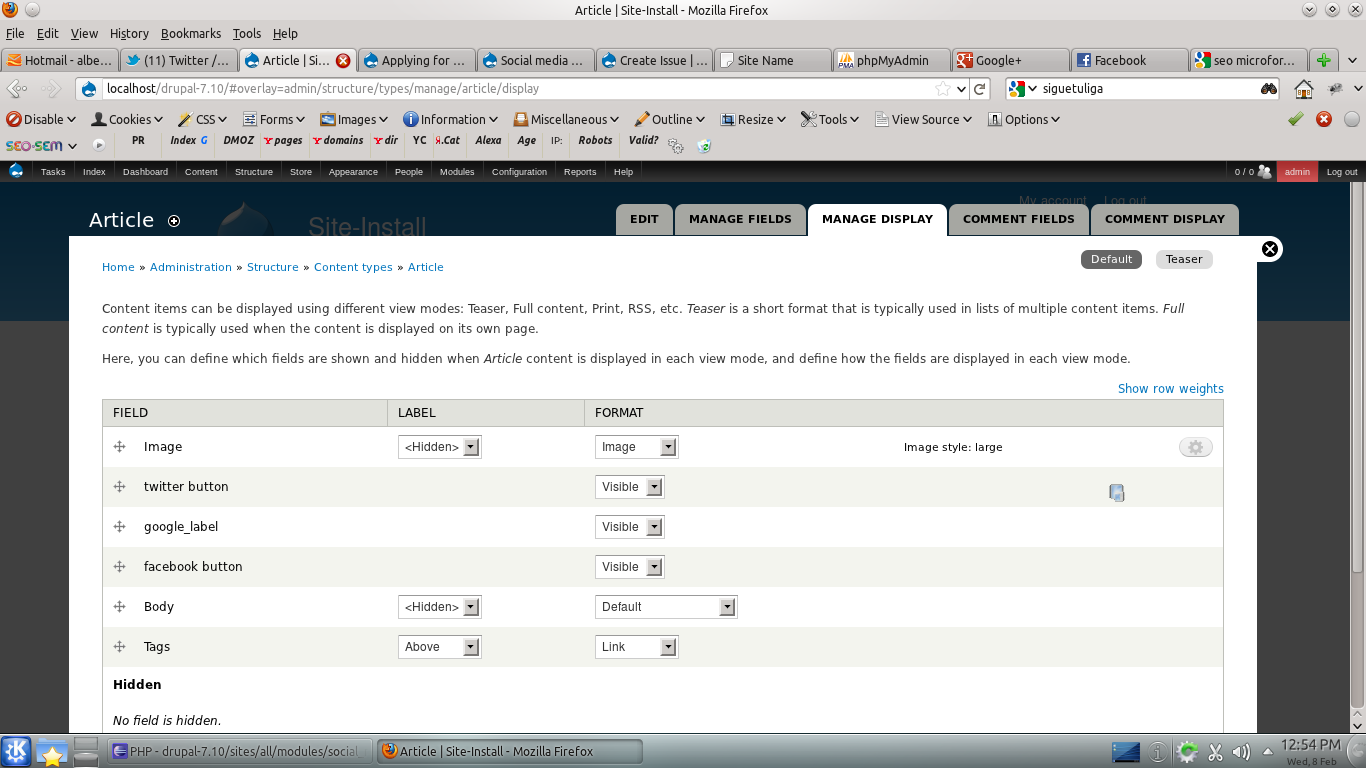Image resolution: width=1366 pixels, height=768 pixels.
Task: Reload the page with the refresh icon
Action: (x=980, y=88)
